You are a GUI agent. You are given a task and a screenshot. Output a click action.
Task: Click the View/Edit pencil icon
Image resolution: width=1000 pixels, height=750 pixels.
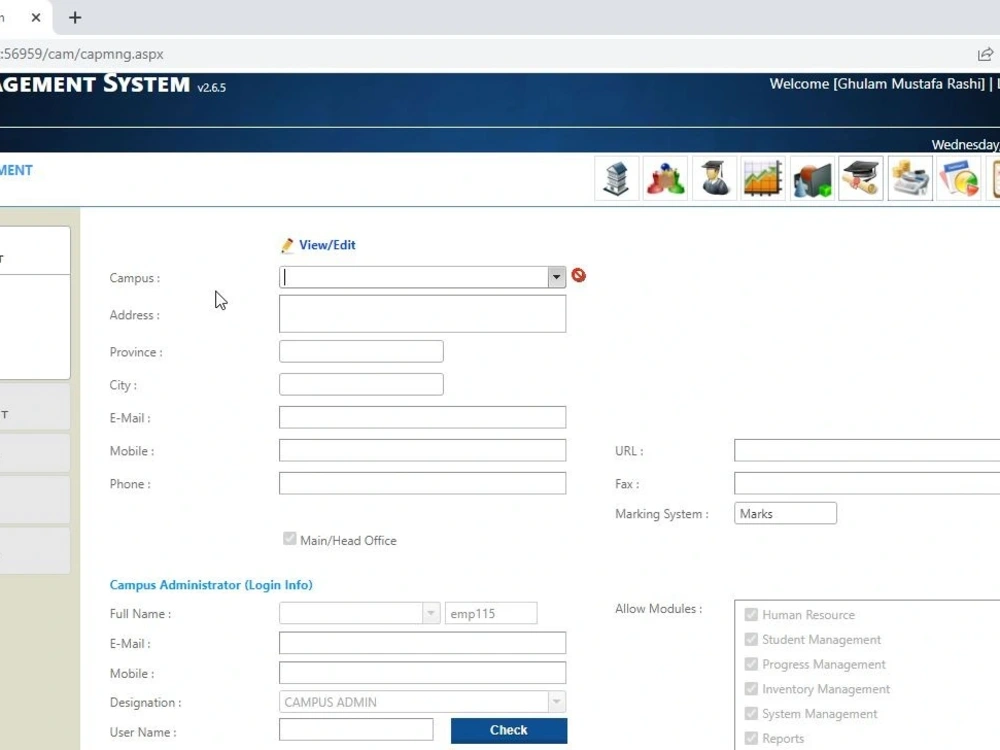(287, 246)
